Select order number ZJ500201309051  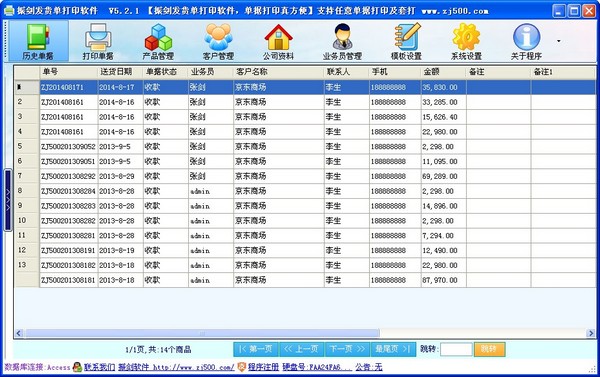tap(69, 162)
